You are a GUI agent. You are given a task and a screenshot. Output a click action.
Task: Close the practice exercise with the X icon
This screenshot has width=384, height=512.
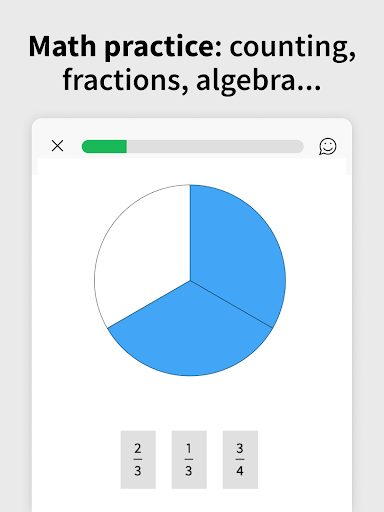coord(57,146)
